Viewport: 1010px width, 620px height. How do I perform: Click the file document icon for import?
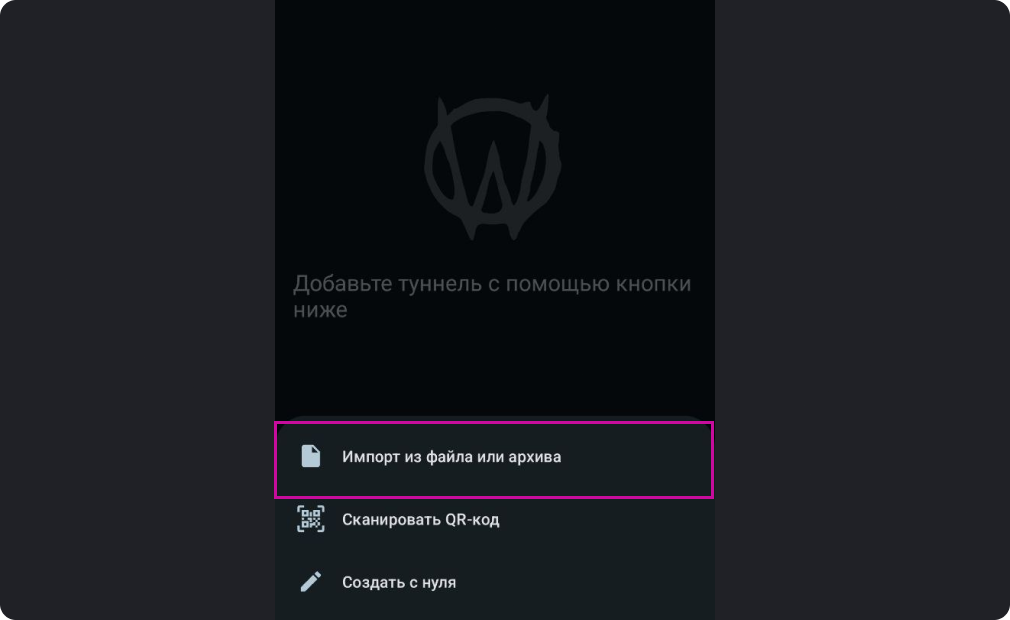(x=310, y=456)
